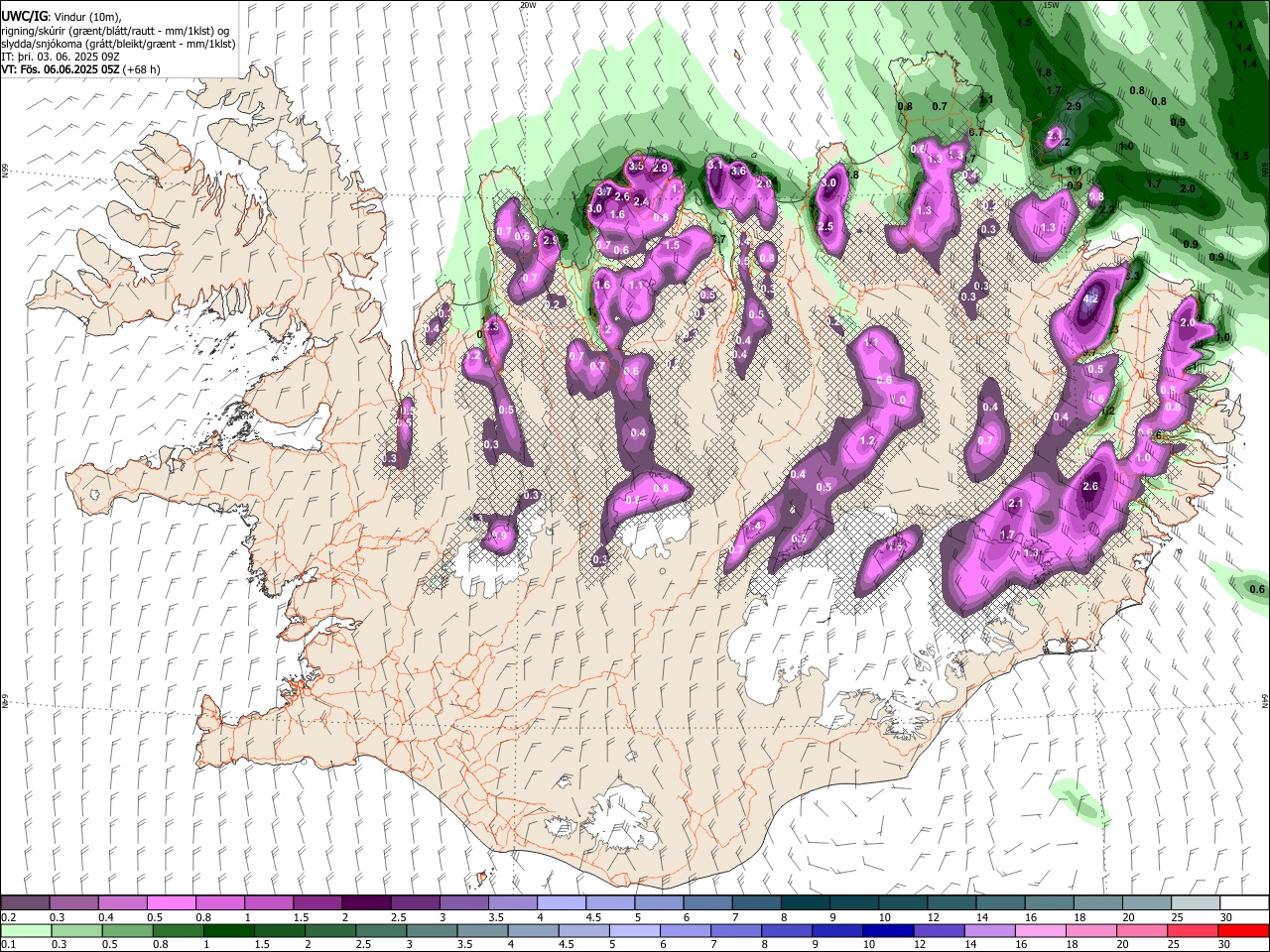This screenshot has height=952, width=1270.
Task: Click the lower legend label '0.1'
Action: [7, 945]
